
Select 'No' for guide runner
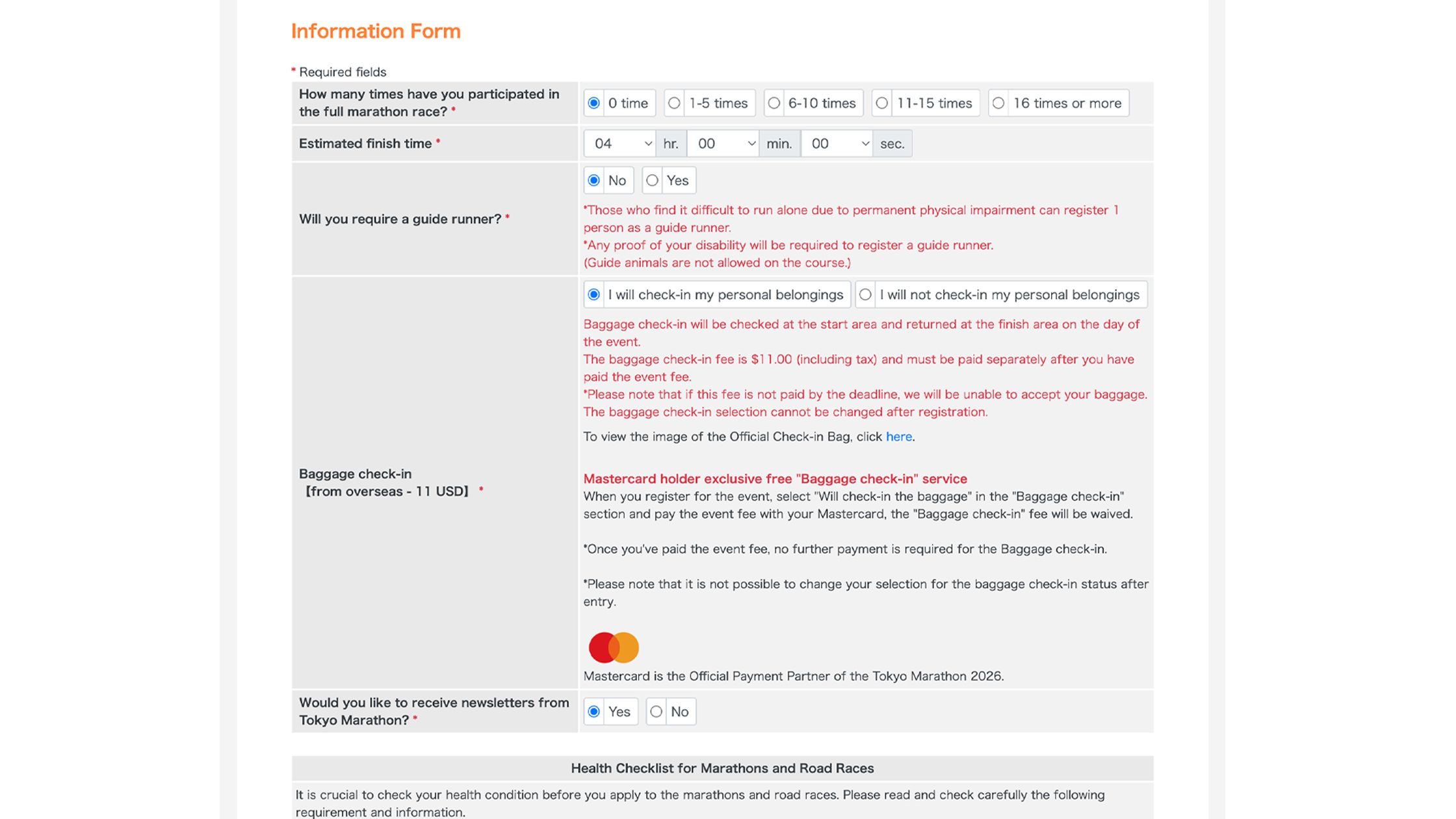pyautogui.click(x=593, y=181)
